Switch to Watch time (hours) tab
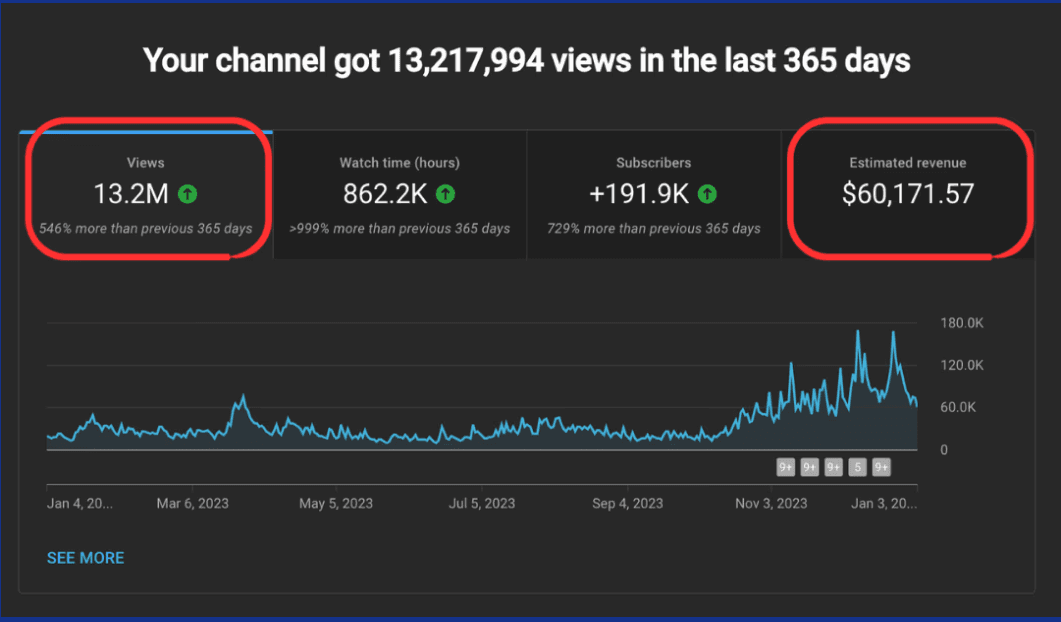This screenshot has height=622, width=1061. [400, 195]
